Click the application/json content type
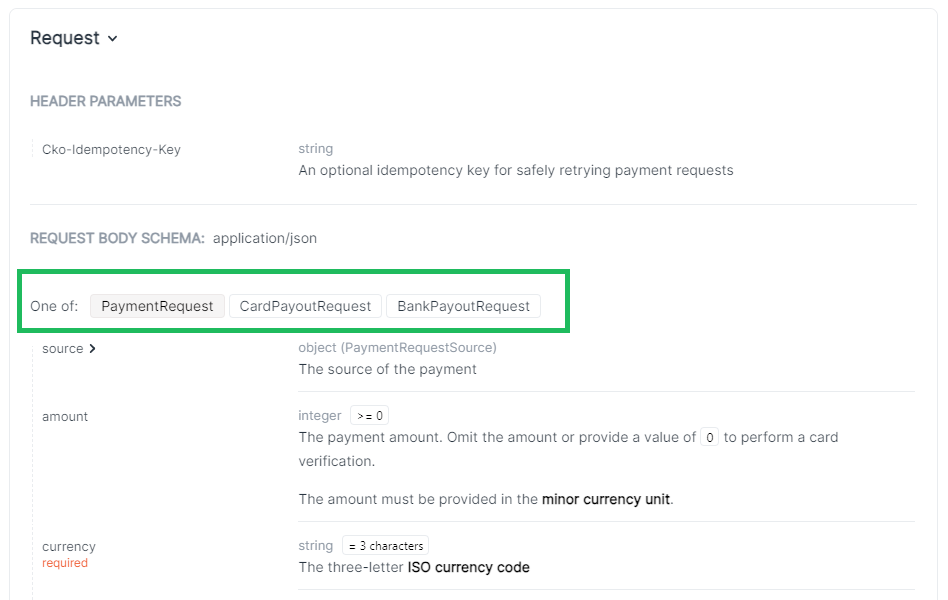 (265, 238)
